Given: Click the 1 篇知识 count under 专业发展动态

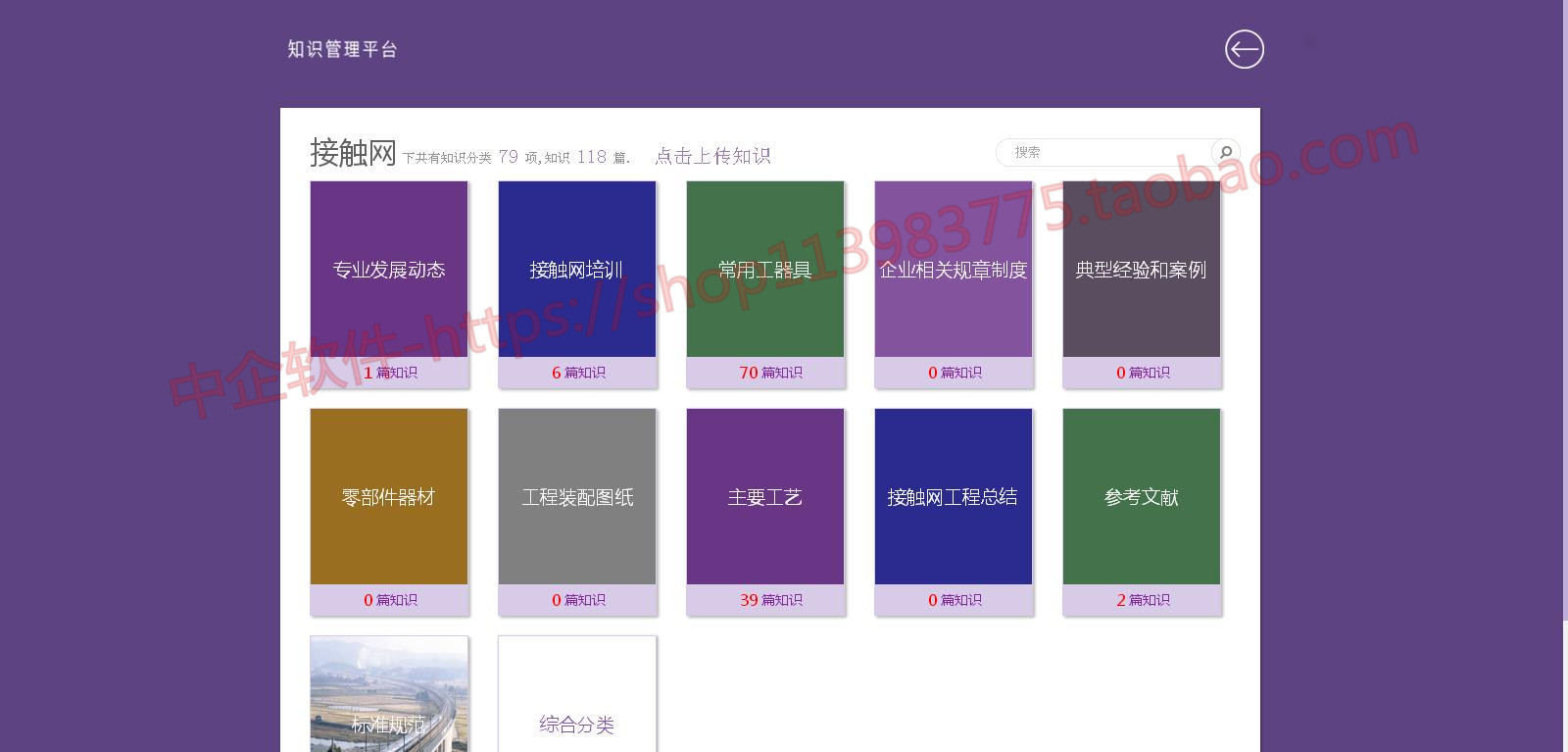Looking at the screenshot, I should coord(390,373).
